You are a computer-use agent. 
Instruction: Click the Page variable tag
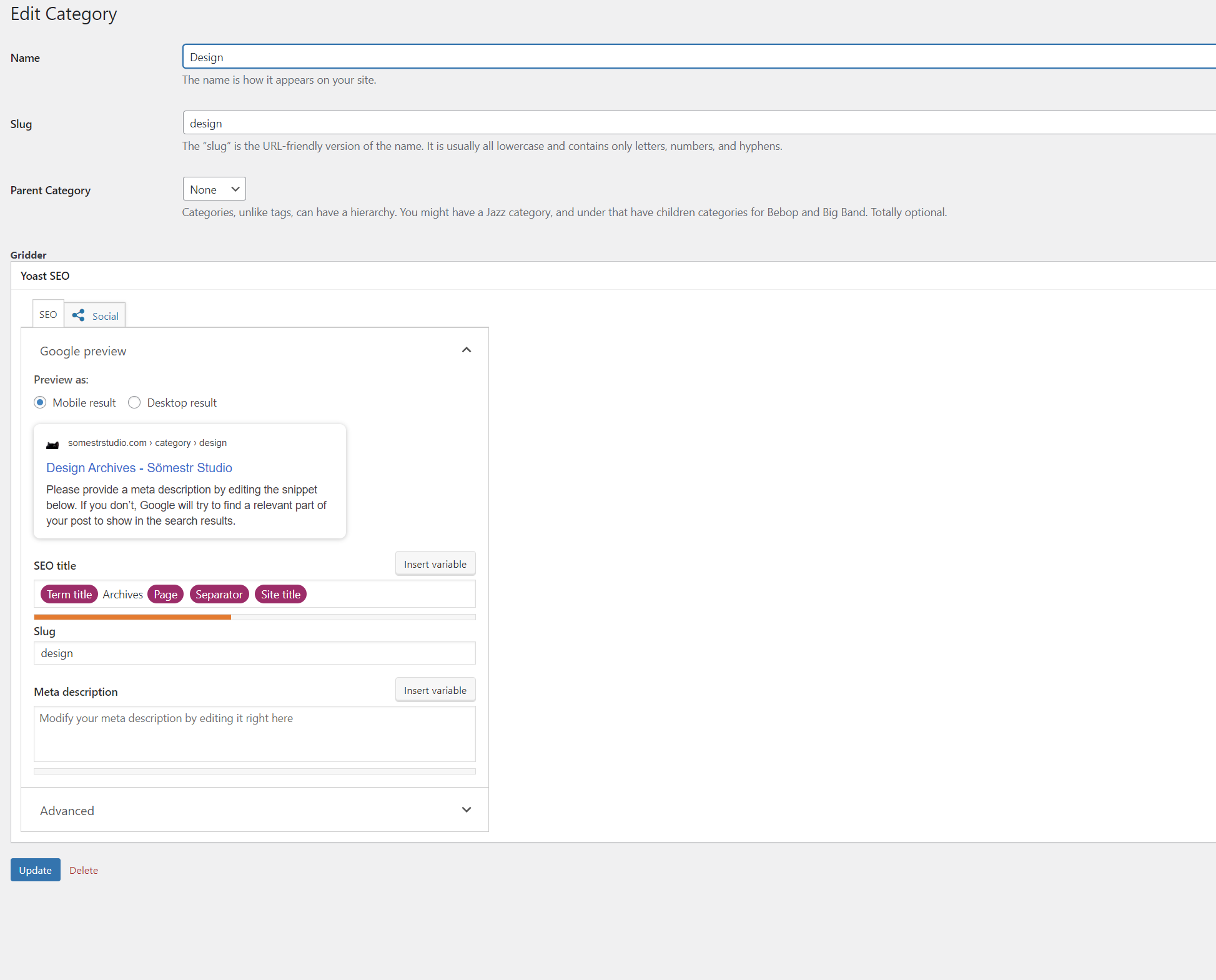coord(166,595)
